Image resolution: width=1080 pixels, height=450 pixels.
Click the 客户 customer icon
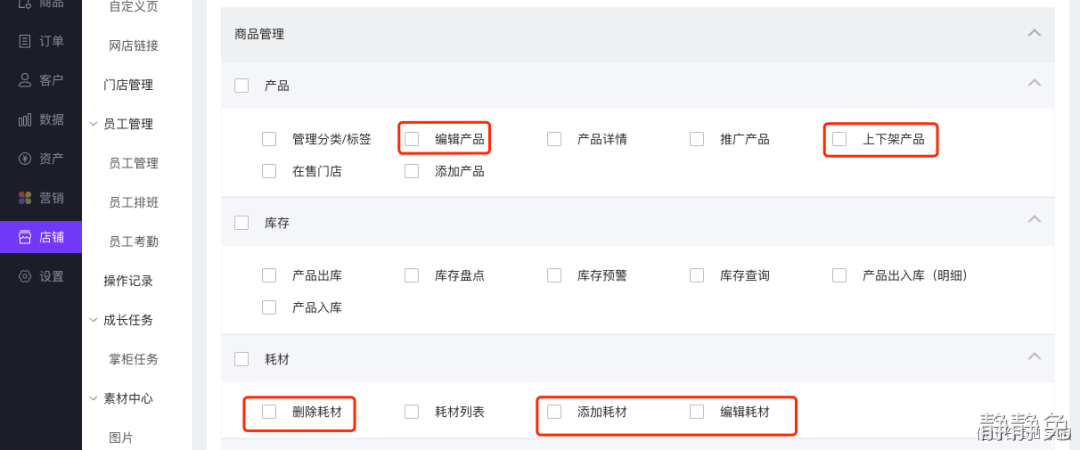pos(25,80)
